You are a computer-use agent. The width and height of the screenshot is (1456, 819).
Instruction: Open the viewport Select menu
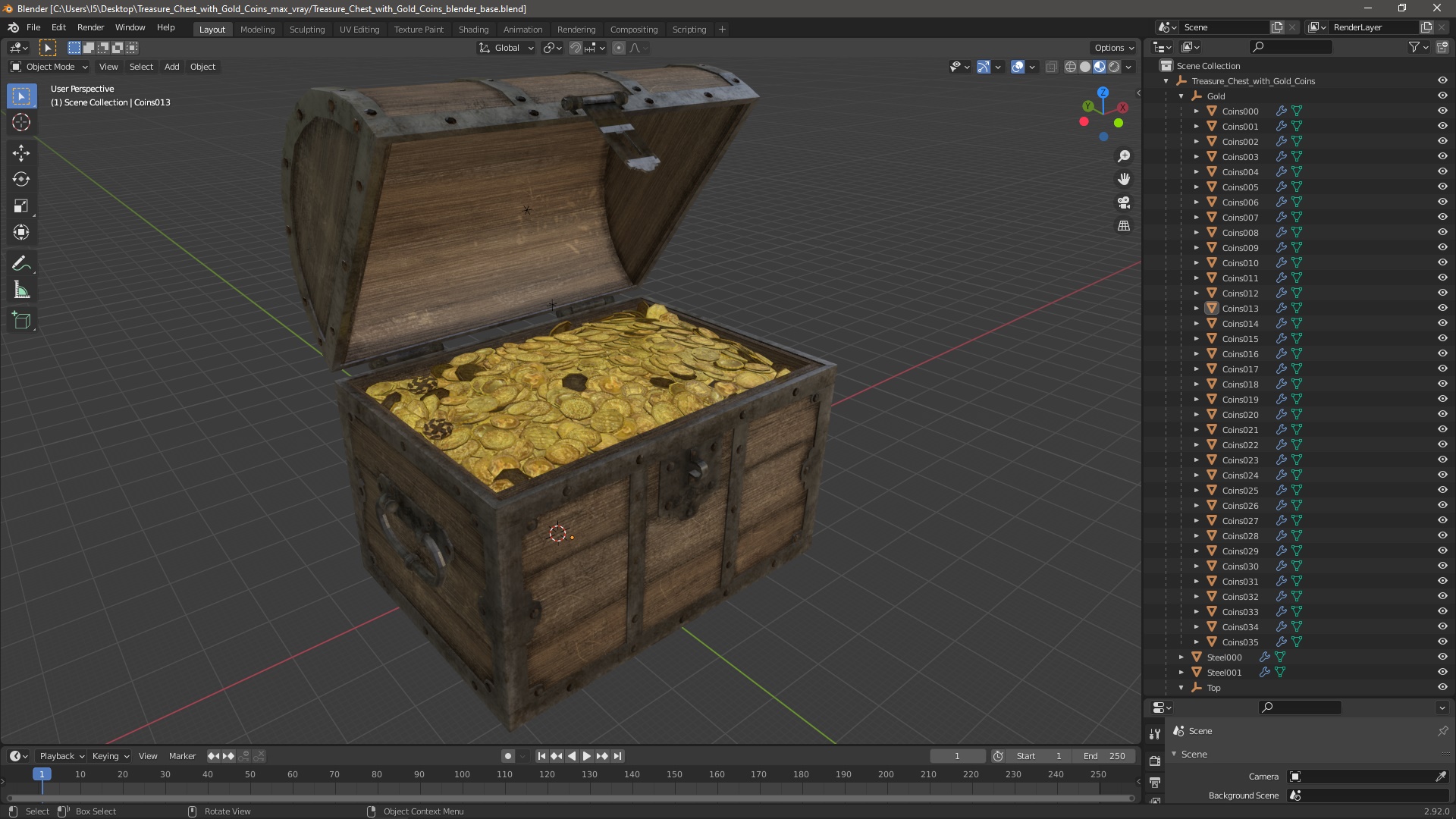tap(141, 67)
